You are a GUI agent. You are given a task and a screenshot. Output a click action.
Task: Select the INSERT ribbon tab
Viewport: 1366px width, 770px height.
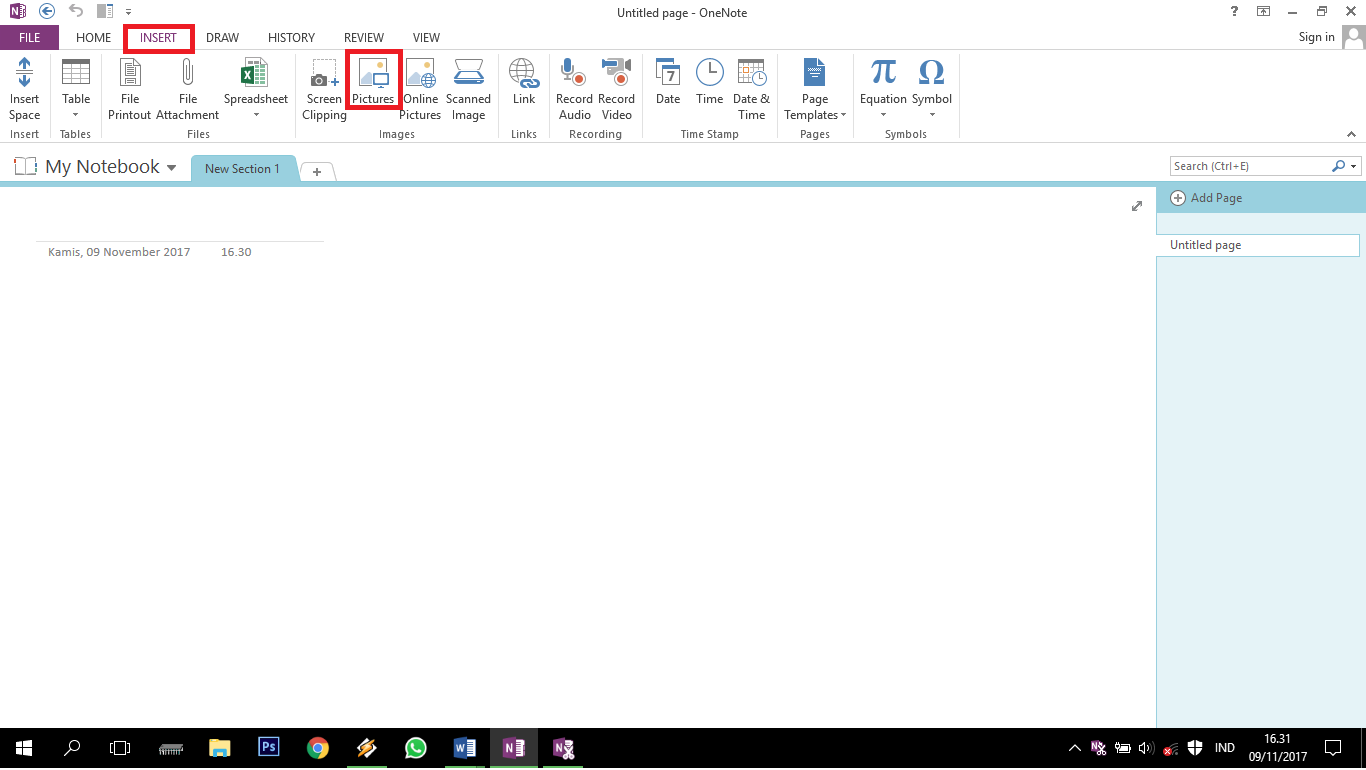pyautogui.click(x=159, y=38)
